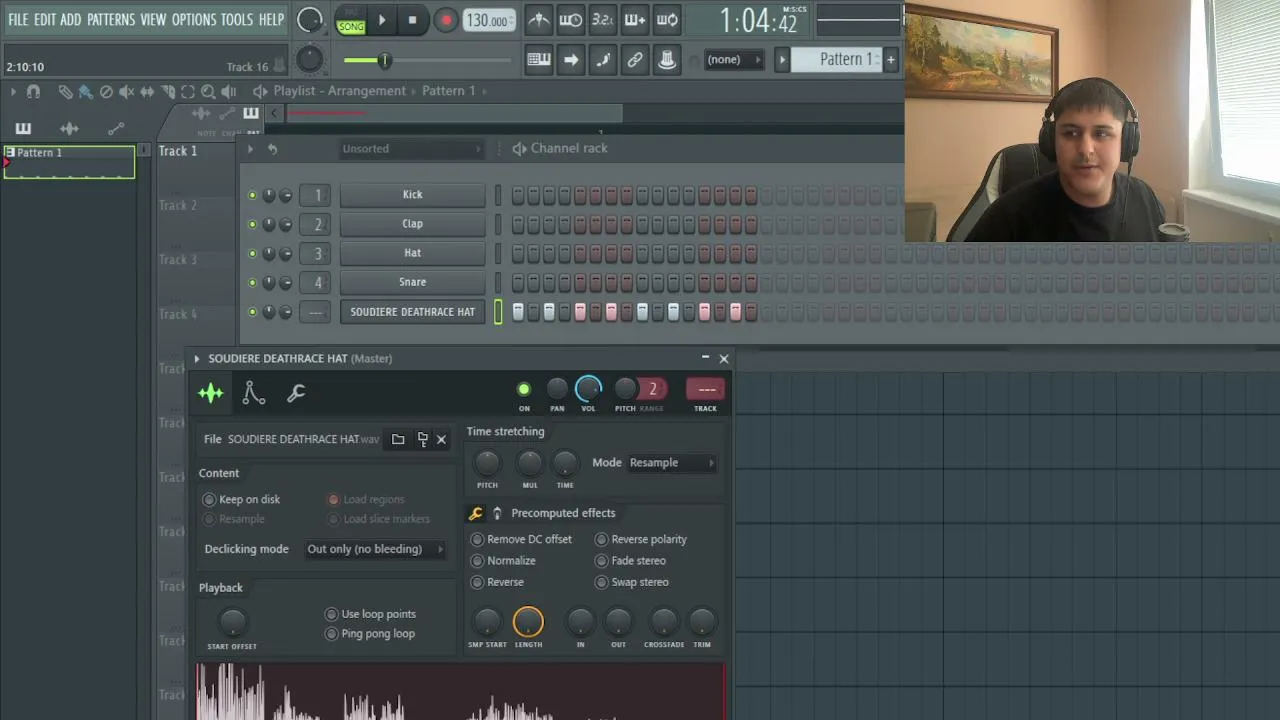1280x720 pixels.
Task: Mute the Kick channel with its green light
Action: click(252, 195)
